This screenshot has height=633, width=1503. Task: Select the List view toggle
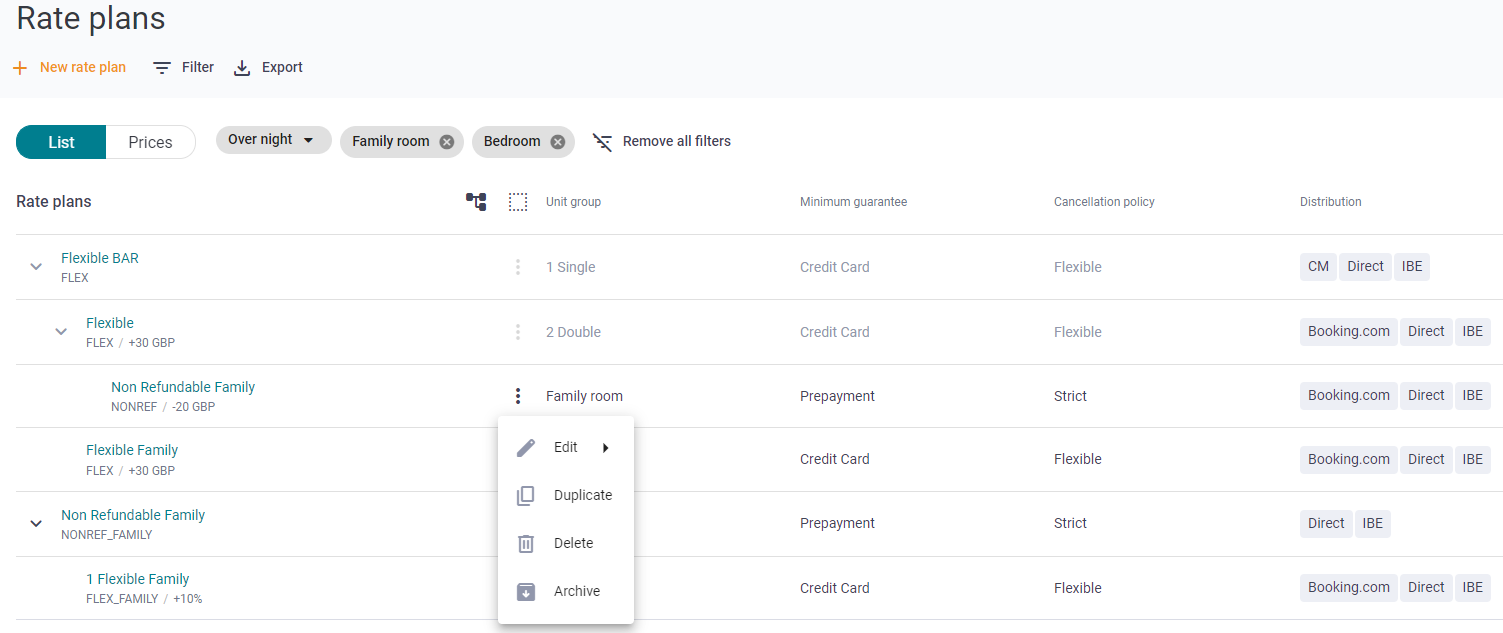coord(61,142)
